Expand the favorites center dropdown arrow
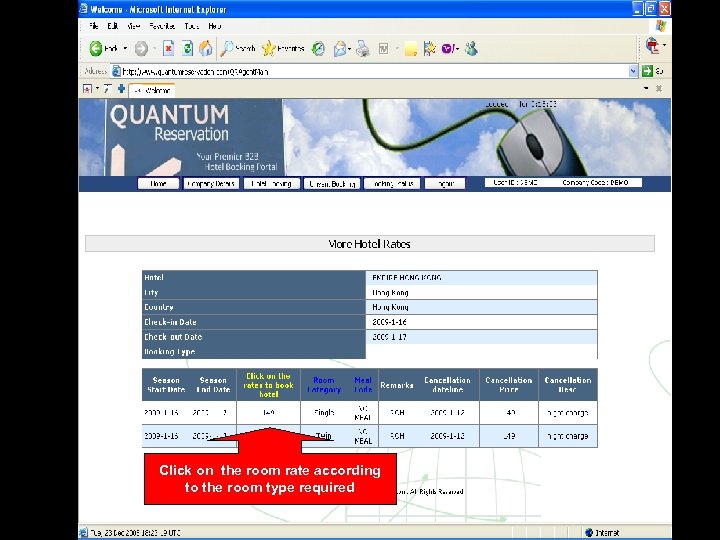 97,89
